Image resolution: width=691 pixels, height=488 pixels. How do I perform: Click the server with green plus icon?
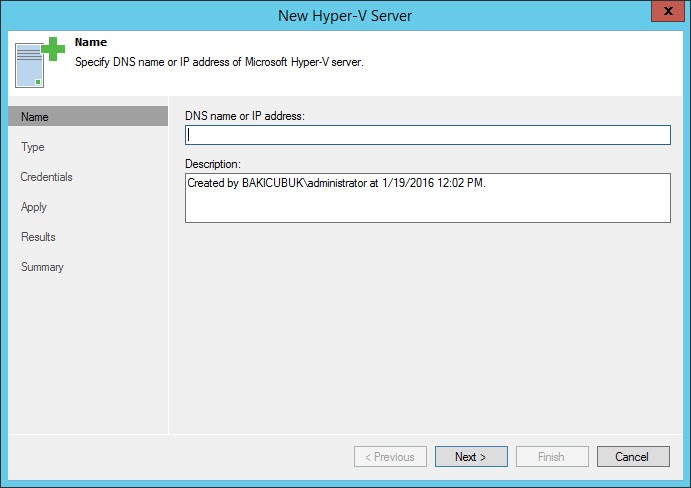coord(39,62)
